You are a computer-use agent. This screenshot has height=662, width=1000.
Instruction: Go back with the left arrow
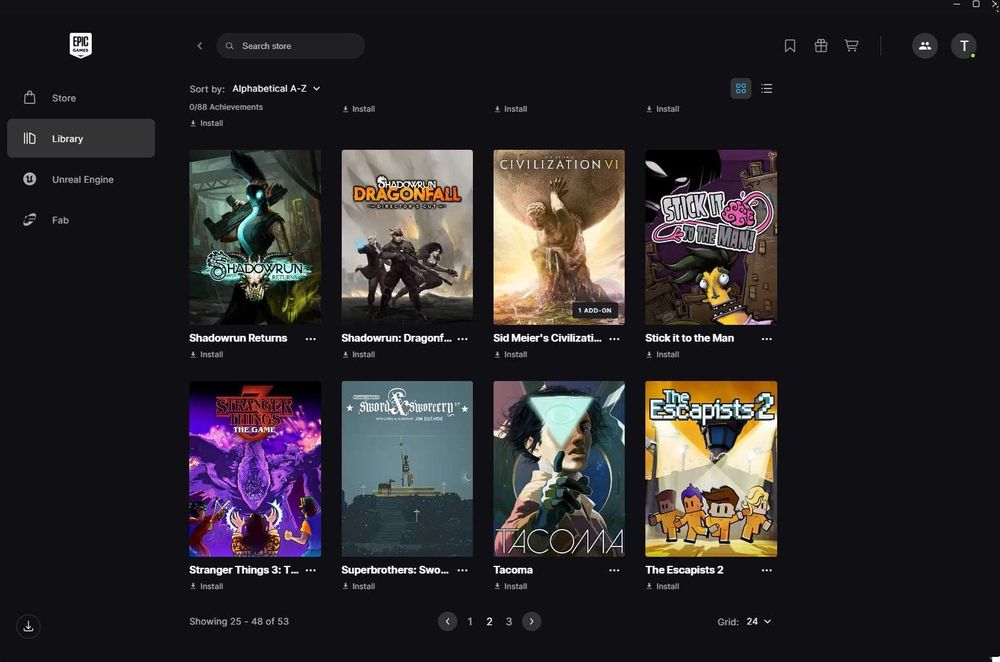(200, 46)
